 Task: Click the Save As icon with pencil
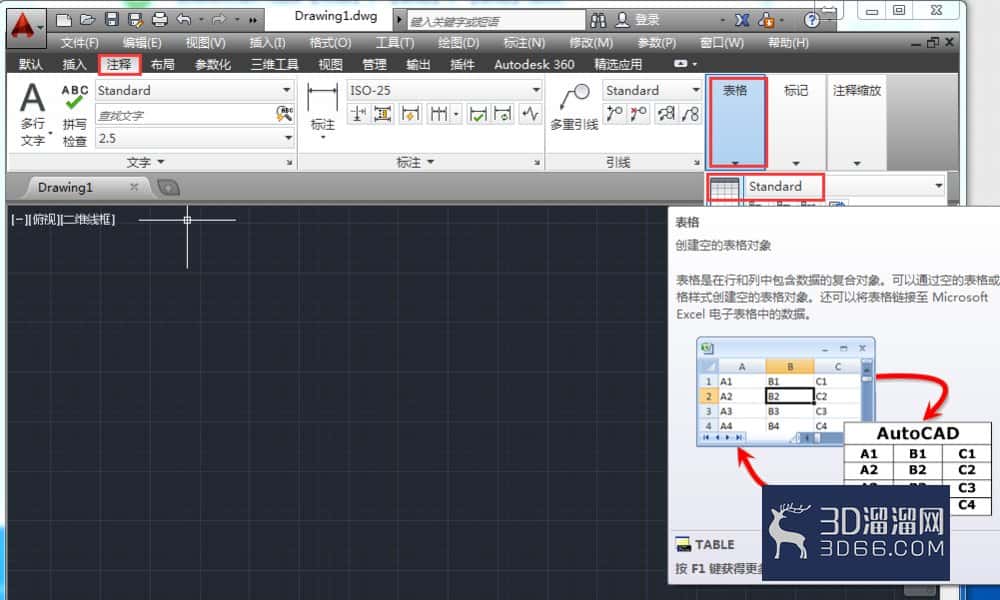pos(135,20)
